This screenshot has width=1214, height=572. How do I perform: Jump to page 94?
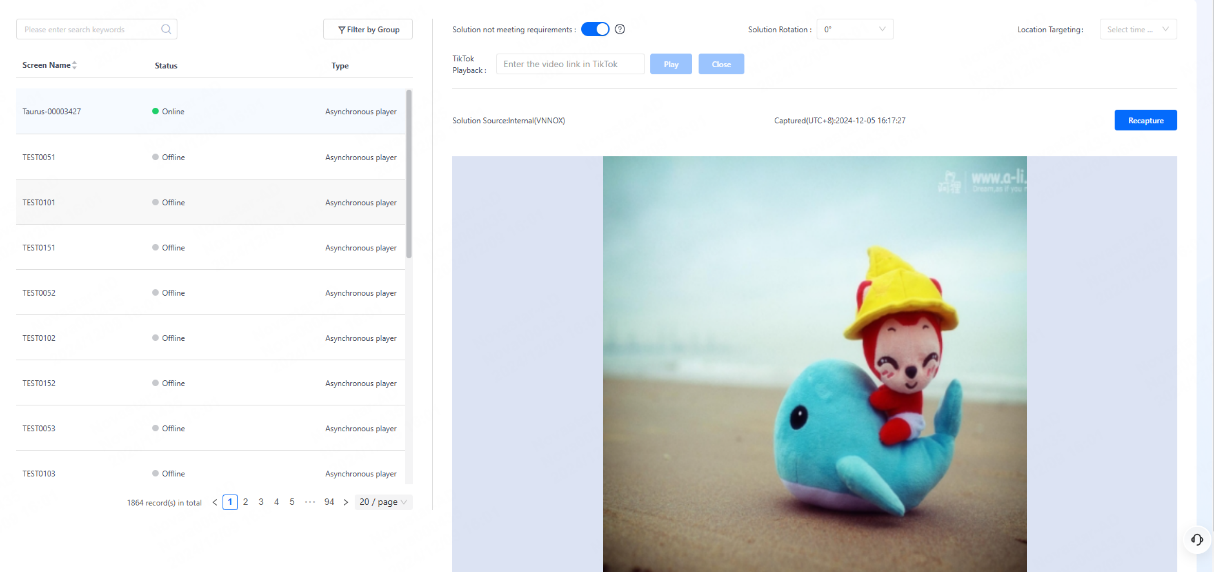329,502
